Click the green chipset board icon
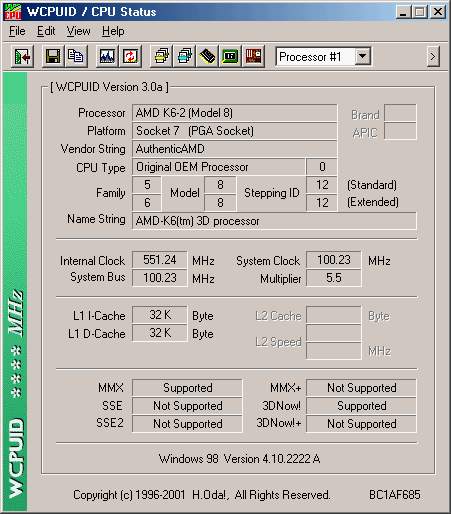 tap(230, 57)
